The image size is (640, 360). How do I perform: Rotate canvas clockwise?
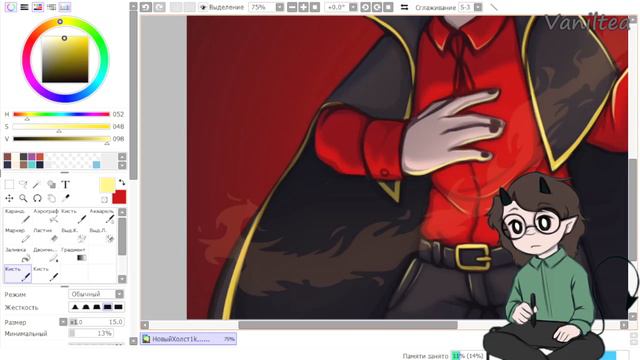377,7
